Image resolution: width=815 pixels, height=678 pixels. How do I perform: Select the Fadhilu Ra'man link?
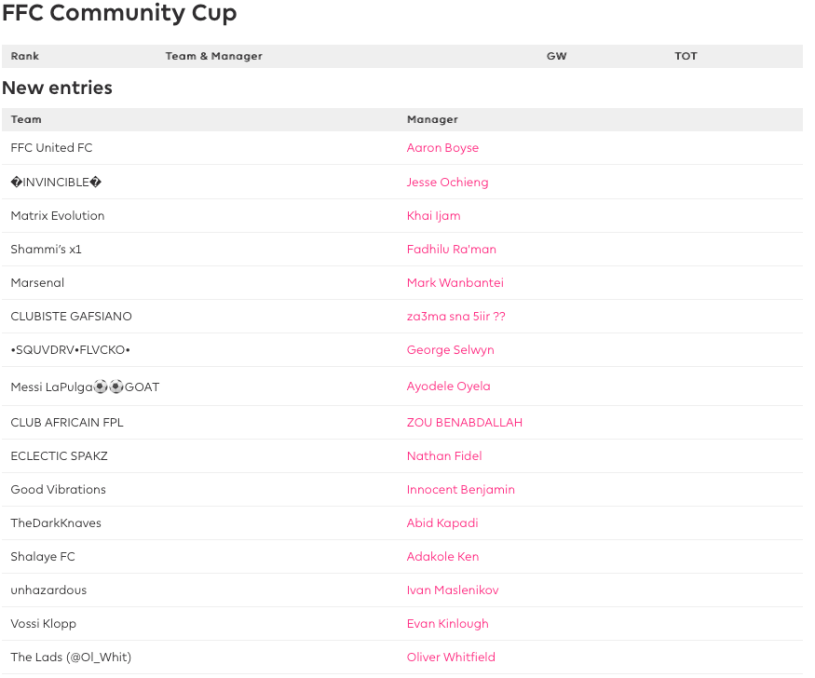tap(451, 249)
